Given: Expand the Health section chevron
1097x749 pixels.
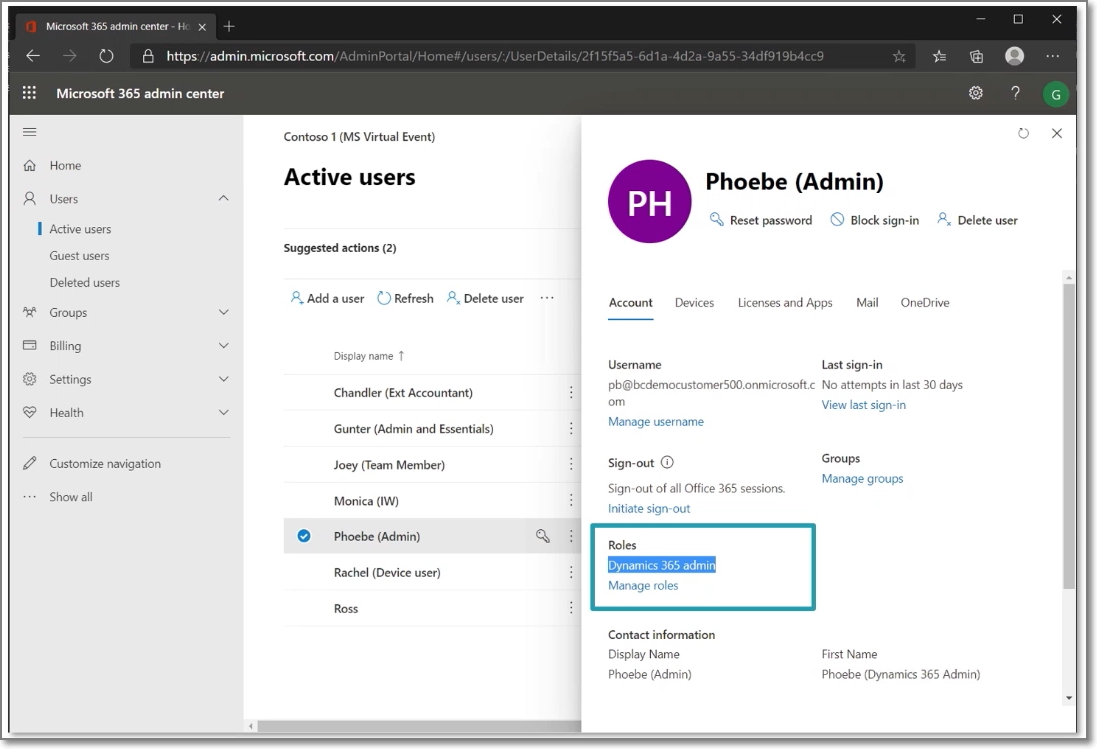Looking at the screenshot, I should [x=223, y=413].
